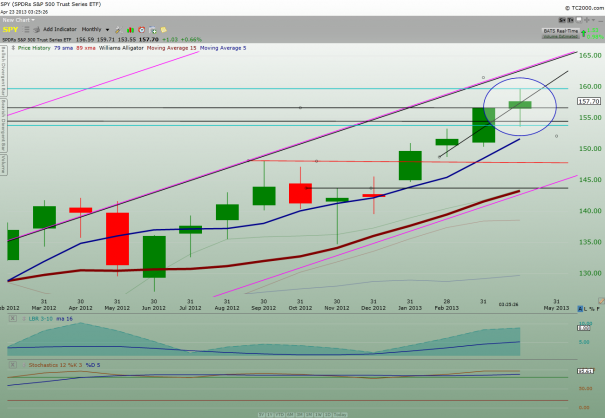605x418 pixels.
Task: Click the ma 16 label in the LBR pane
Action: pos(64,318)
